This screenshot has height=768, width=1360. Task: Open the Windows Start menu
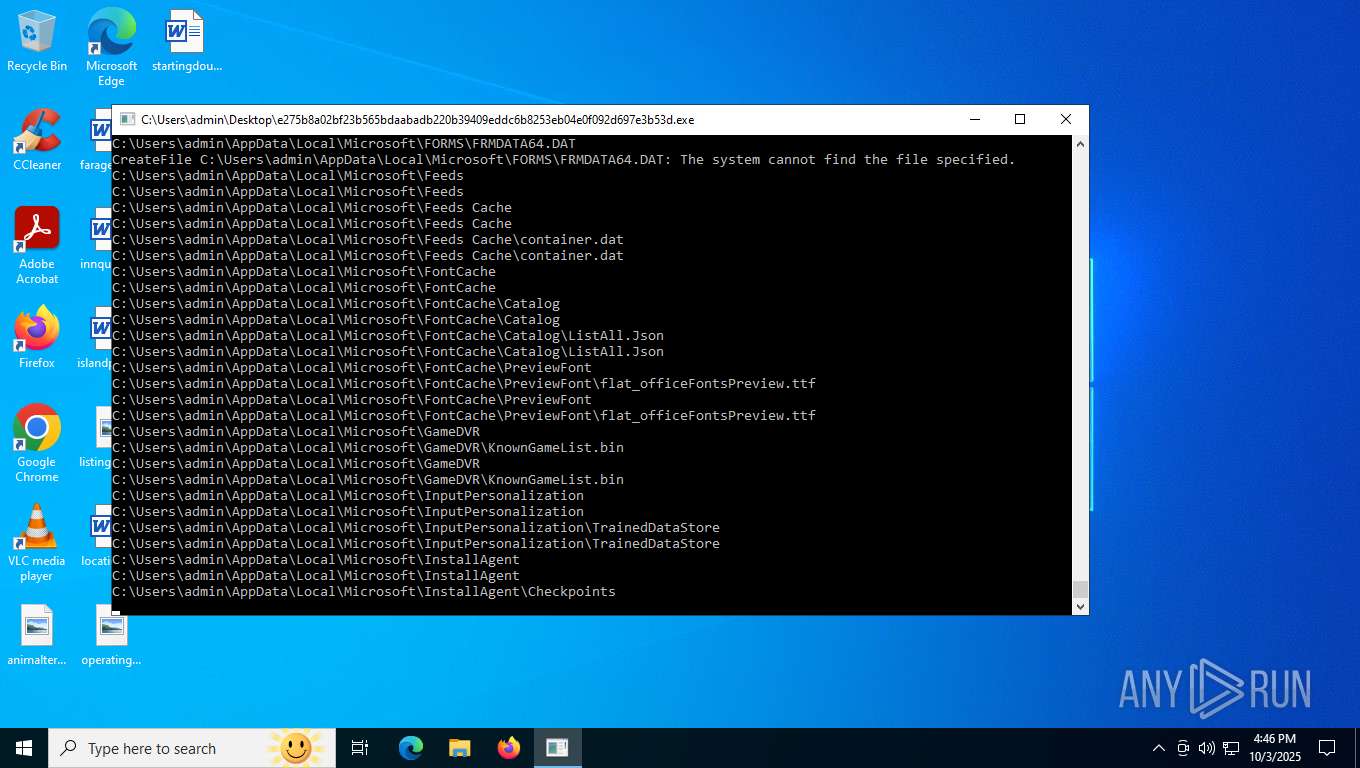(24, 748)
